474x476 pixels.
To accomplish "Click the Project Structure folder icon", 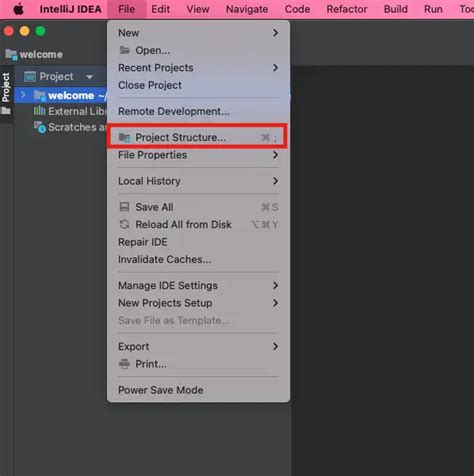I will [125, 137].
